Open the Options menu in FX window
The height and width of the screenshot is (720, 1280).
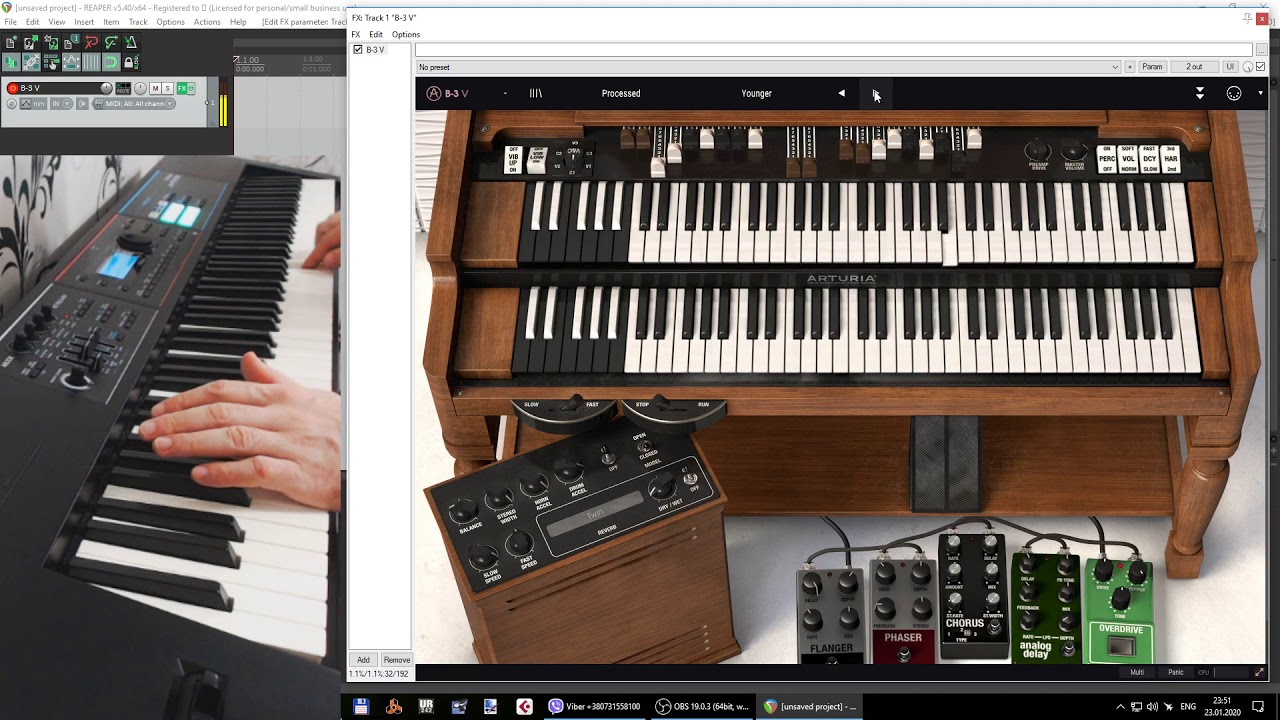click(406, 34)
